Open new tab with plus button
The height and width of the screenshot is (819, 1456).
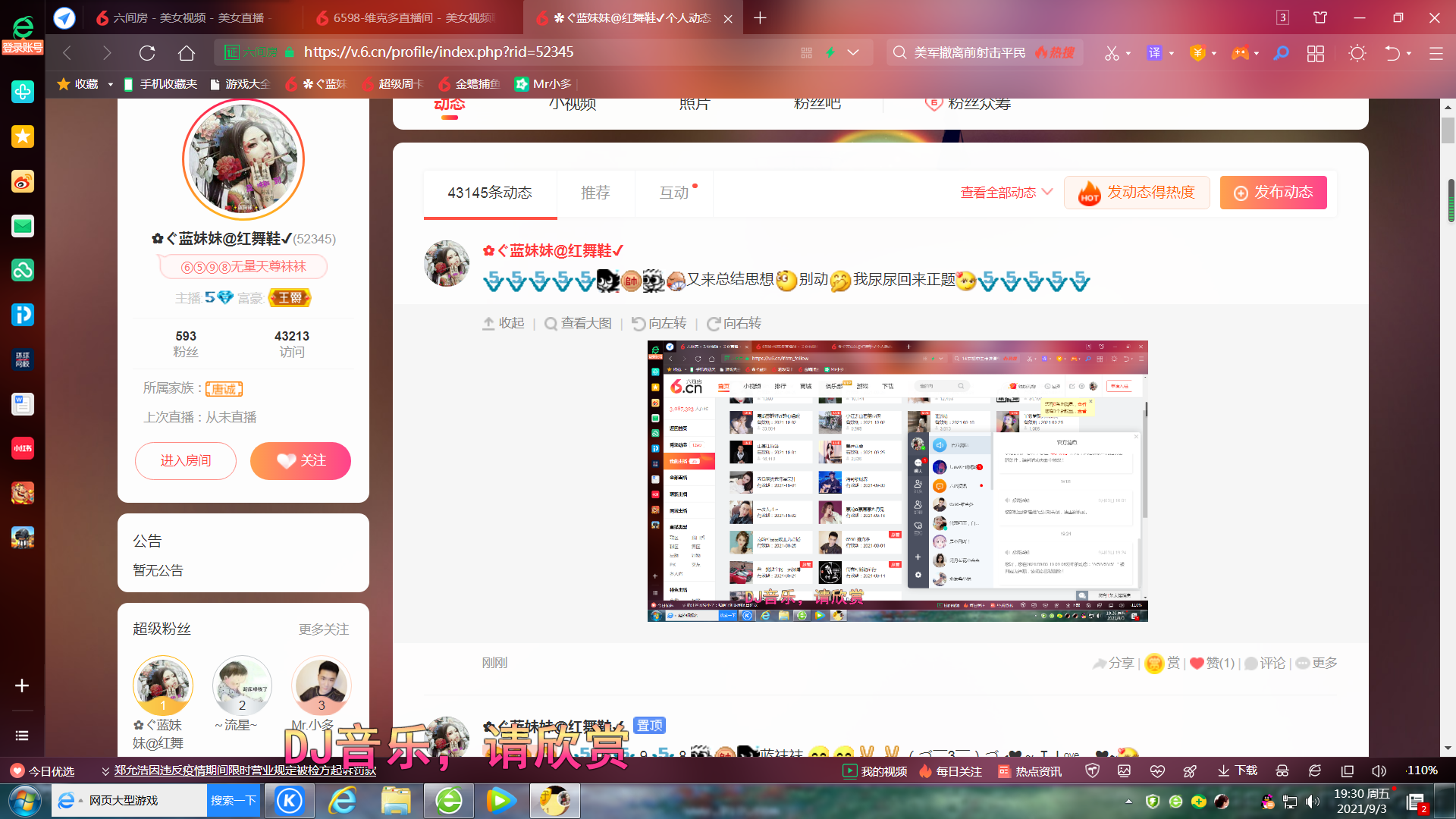pos(760,17)
